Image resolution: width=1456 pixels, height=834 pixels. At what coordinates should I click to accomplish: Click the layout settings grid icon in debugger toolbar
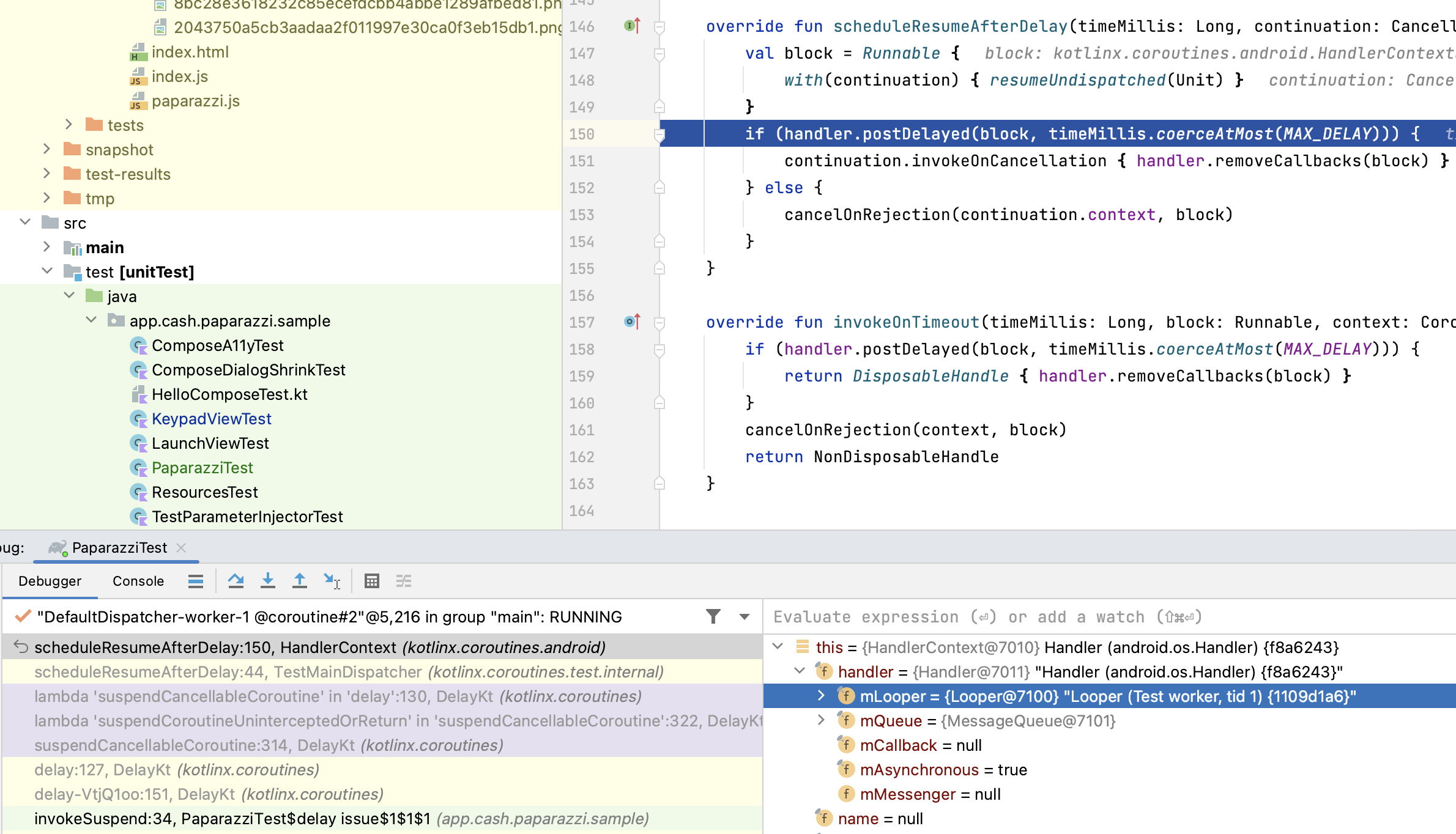click(x=372, y=580)
